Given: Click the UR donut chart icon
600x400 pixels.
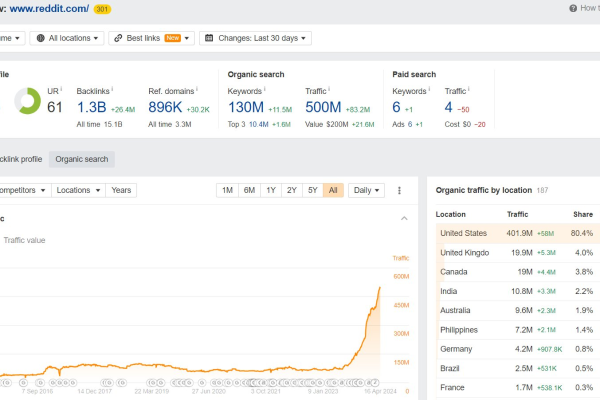Looking at the screenshot, I should [28, 101].
